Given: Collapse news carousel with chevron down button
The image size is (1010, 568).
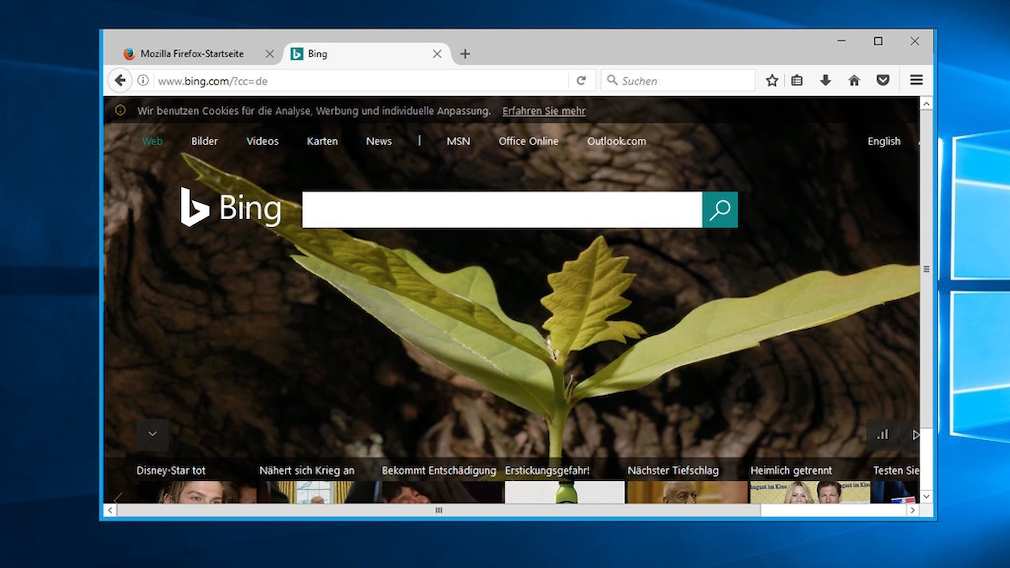Looking at the screenshot, I should tap(153, 434).
